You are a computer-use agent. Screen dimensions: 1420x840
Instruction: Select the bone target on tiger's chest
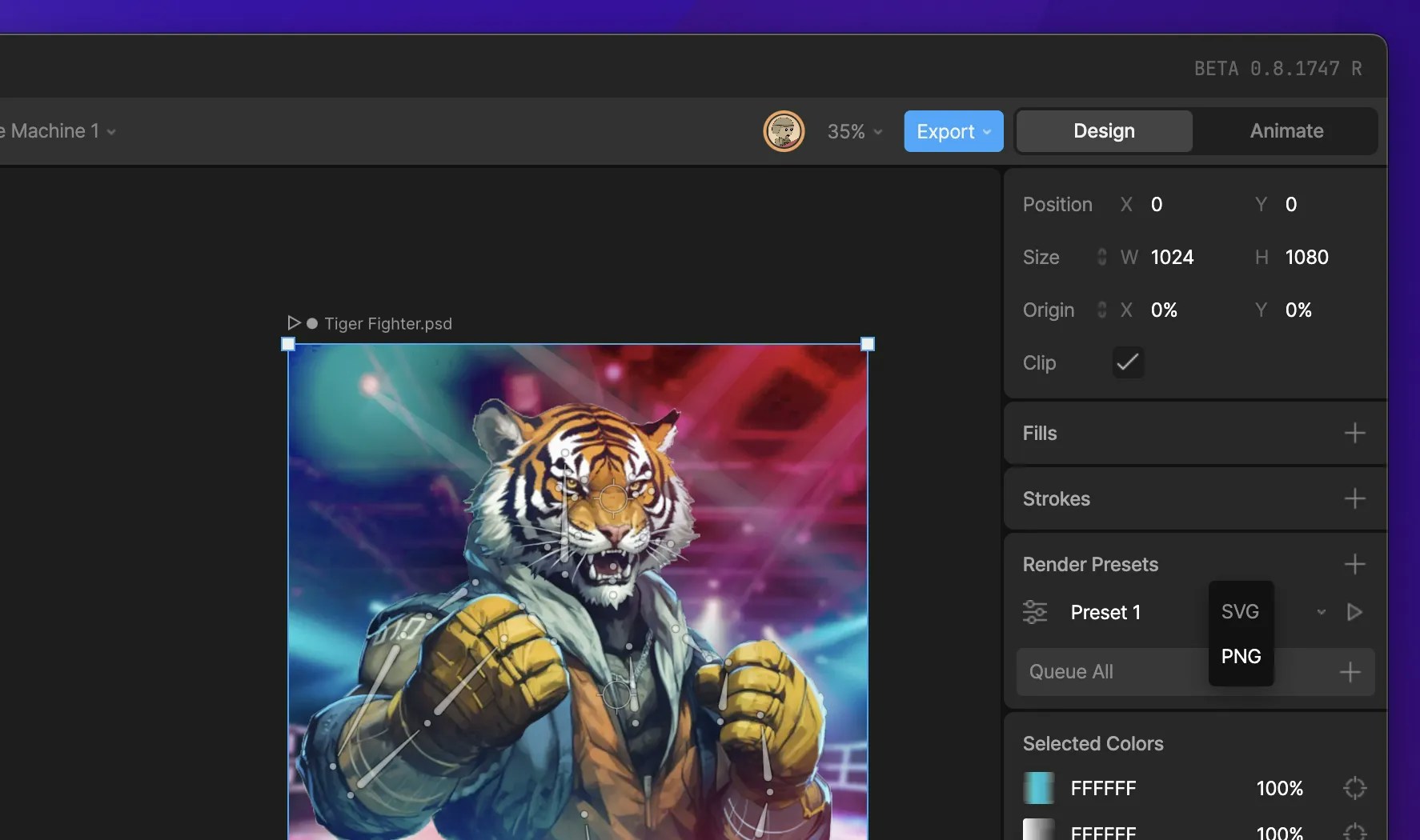[x=616, y=694]
